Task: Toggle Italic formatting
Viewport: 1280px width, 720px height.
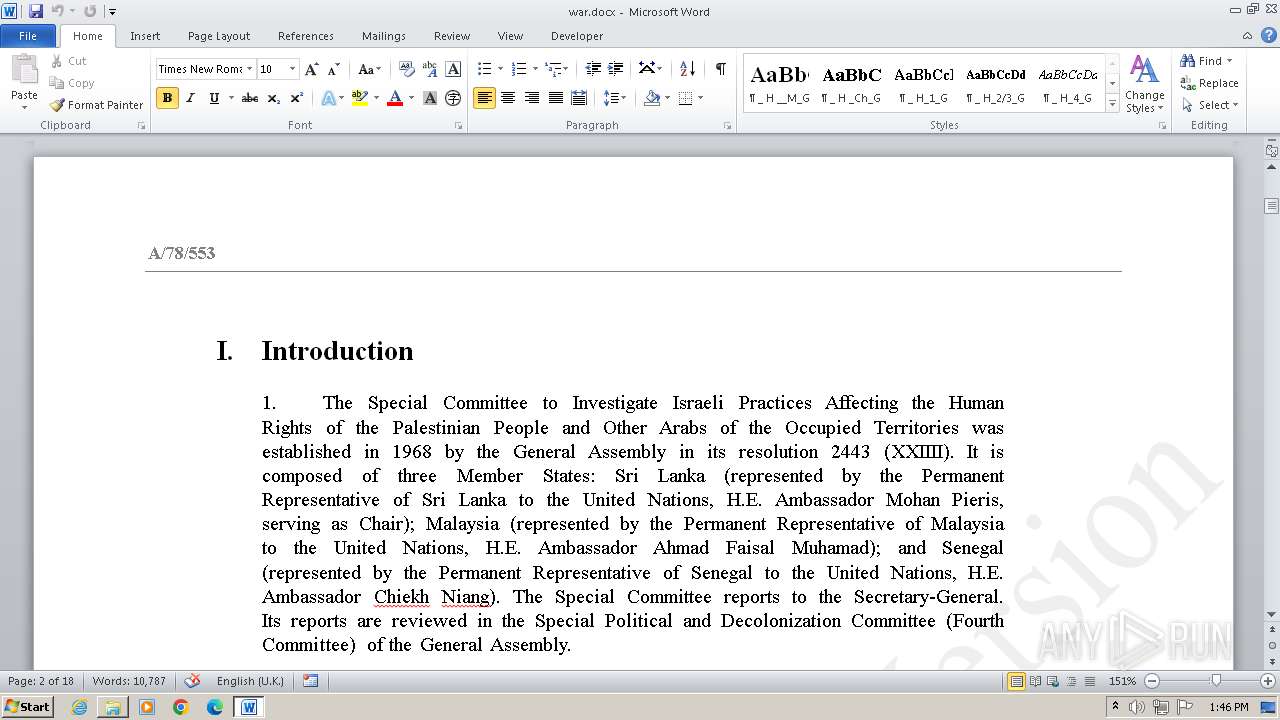Action: pyautogui.click(x=190, y=98)
